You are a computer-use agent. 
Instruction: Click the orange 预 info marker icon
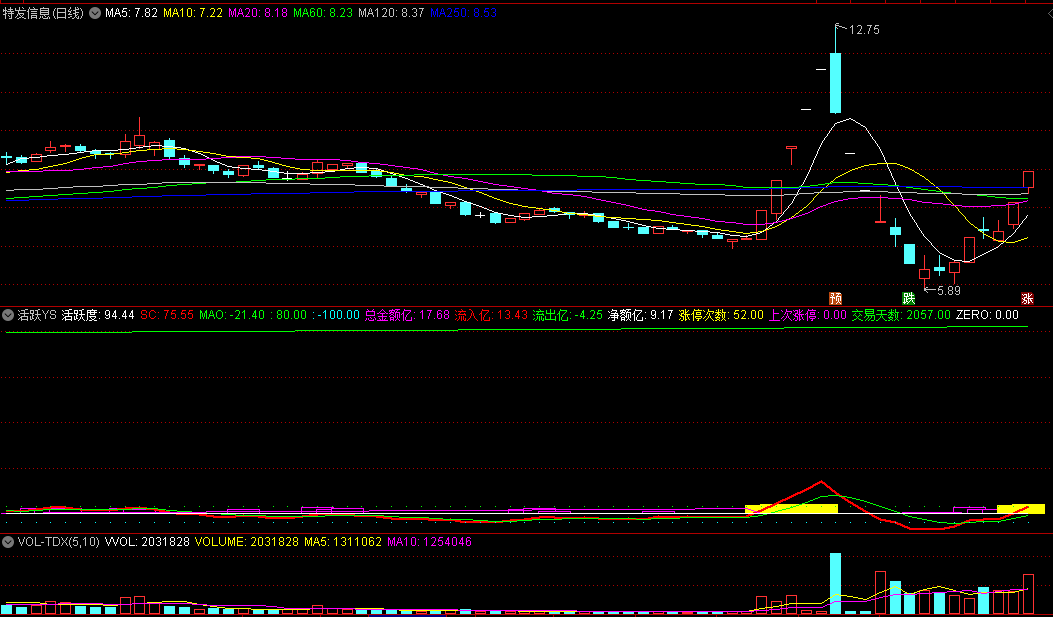pyautogui.click(x=835, y=298)
